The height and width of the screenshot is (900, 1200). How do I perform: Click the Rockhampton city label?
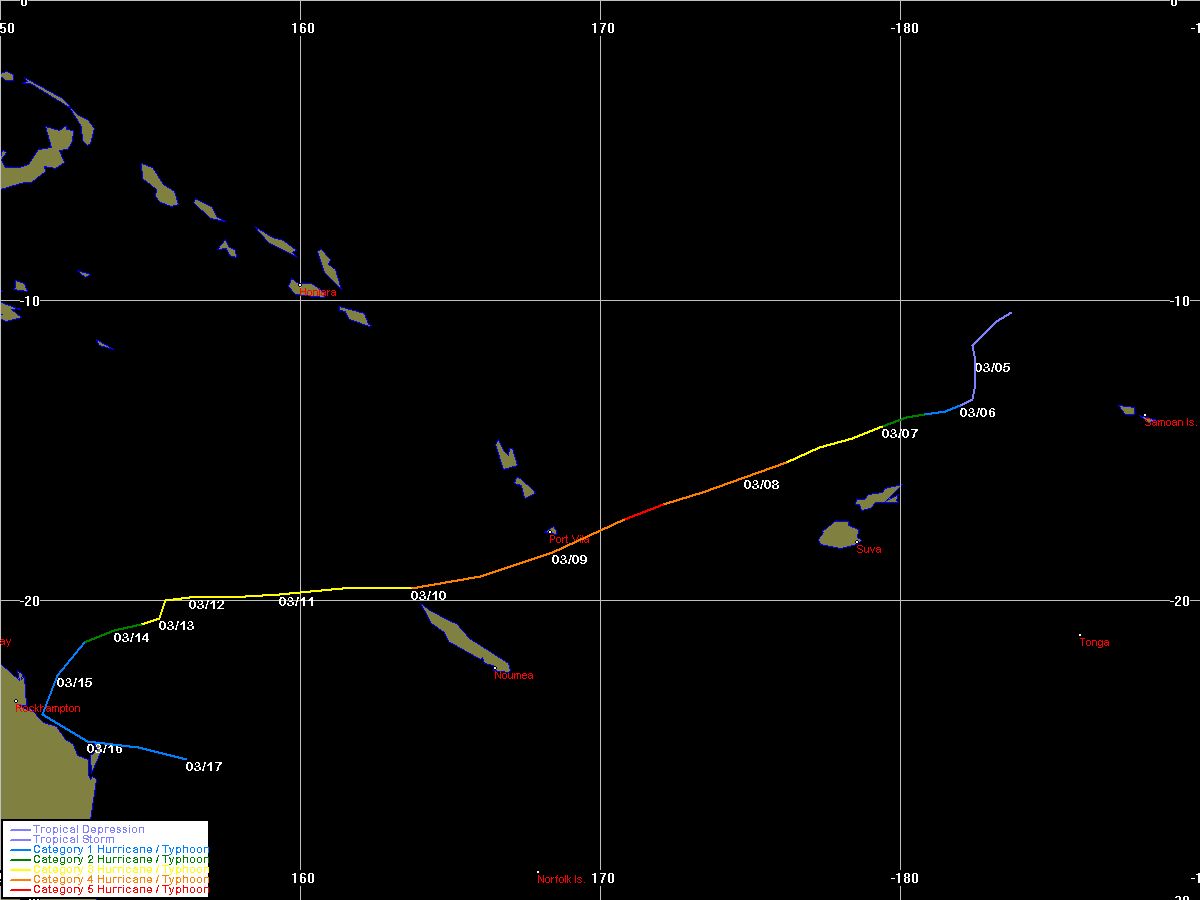pyautogui.click(x=49, y=708)
